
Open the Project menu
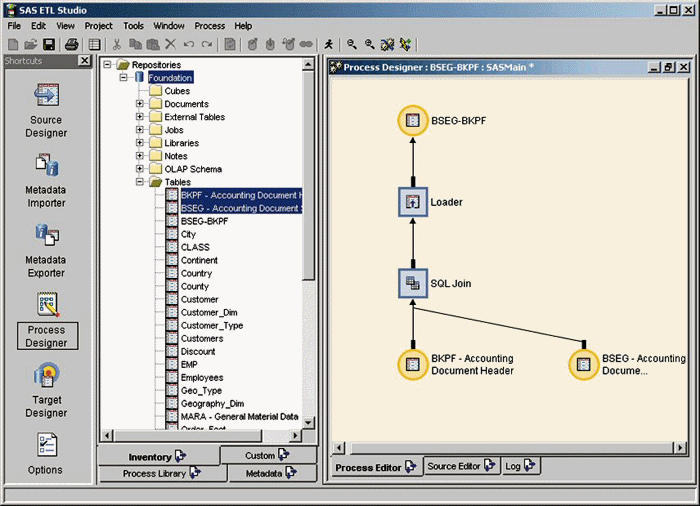pyautogui.click(x=99, y=26)
